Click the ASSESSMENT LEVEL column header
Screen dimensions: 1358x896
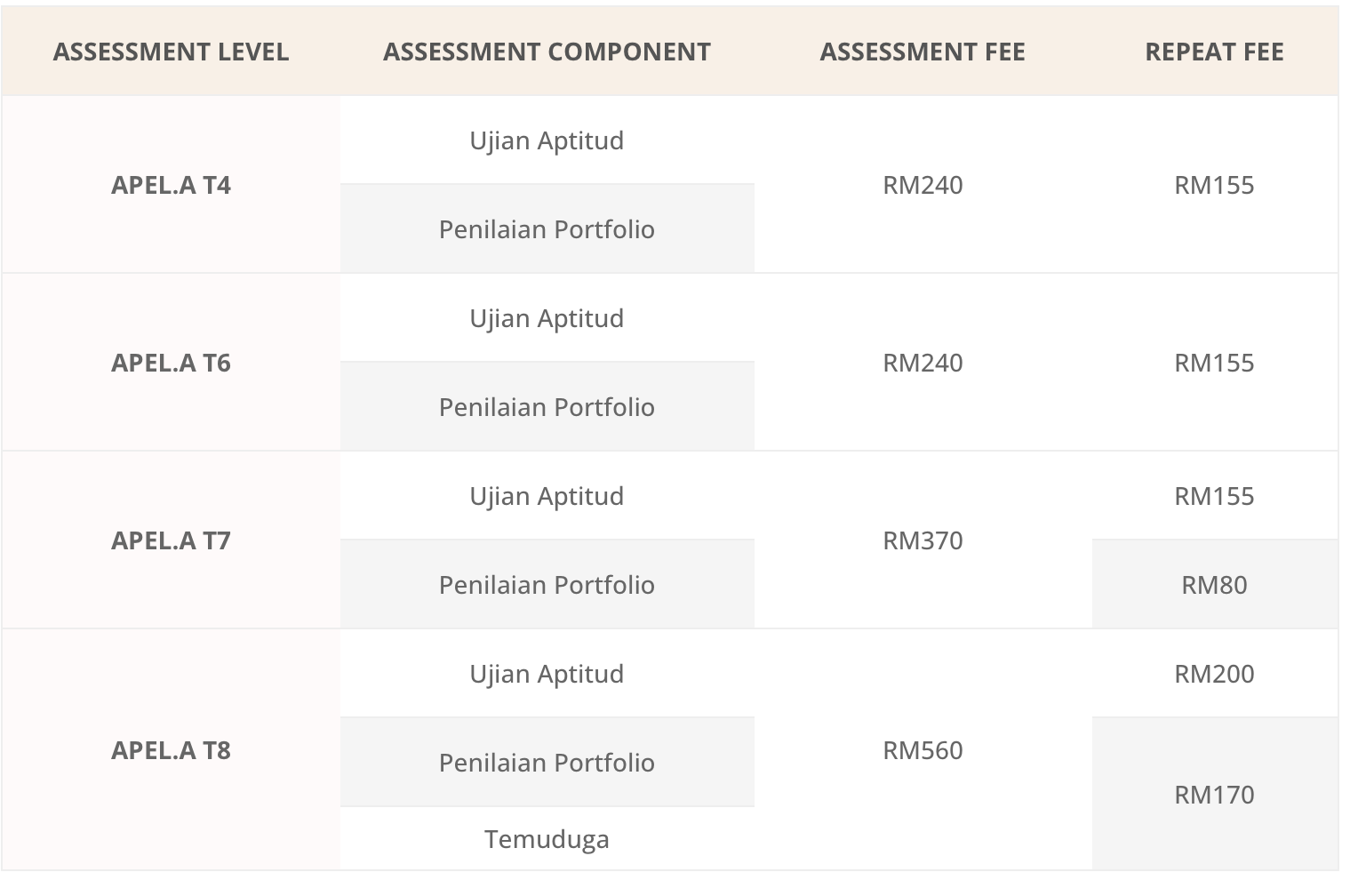tap(171, 52)
